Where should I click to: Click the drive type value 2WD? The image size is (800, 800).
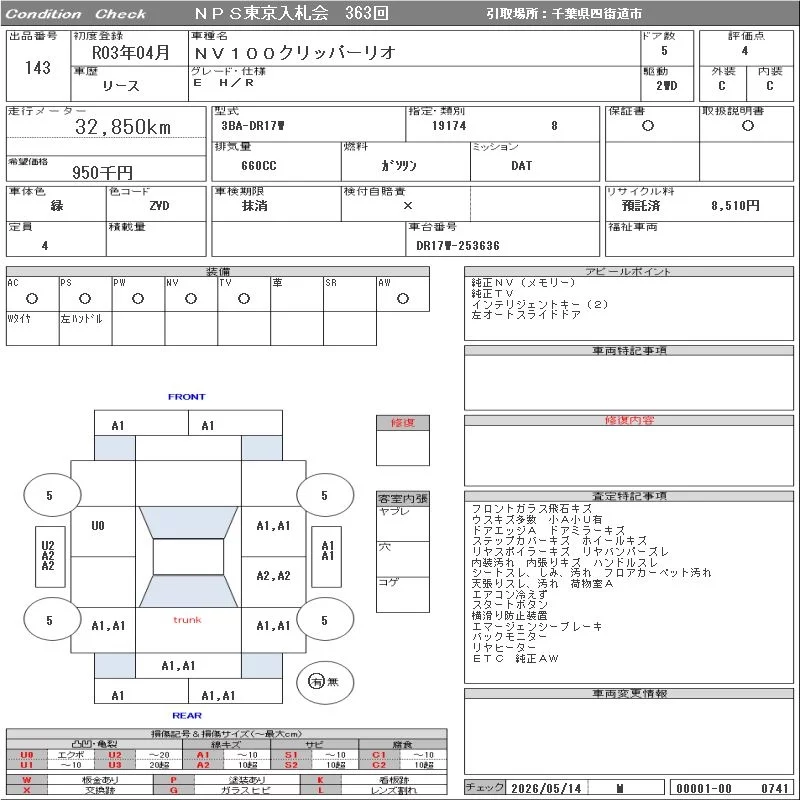pos(666,86)
